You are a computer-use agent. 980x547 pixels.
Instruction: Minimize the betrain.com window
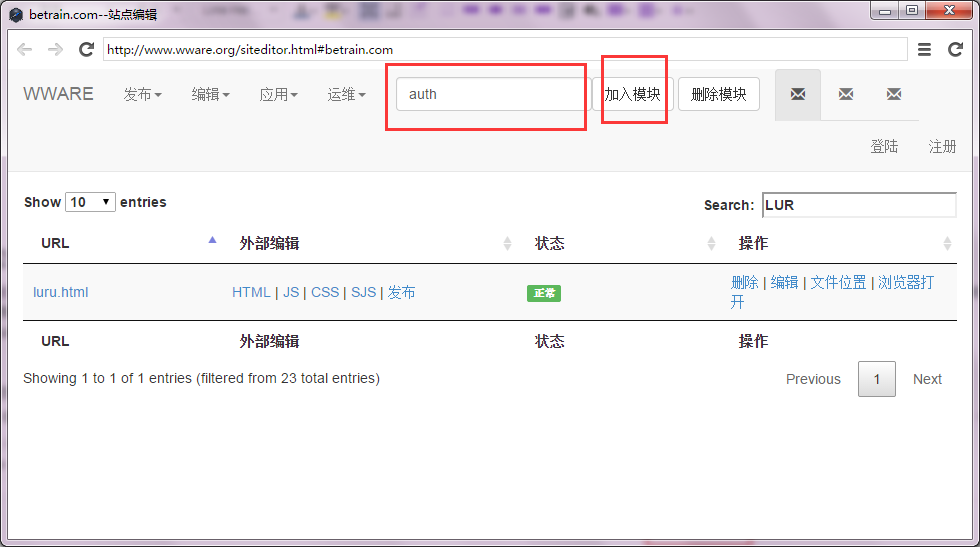click(x=884, y=11)
